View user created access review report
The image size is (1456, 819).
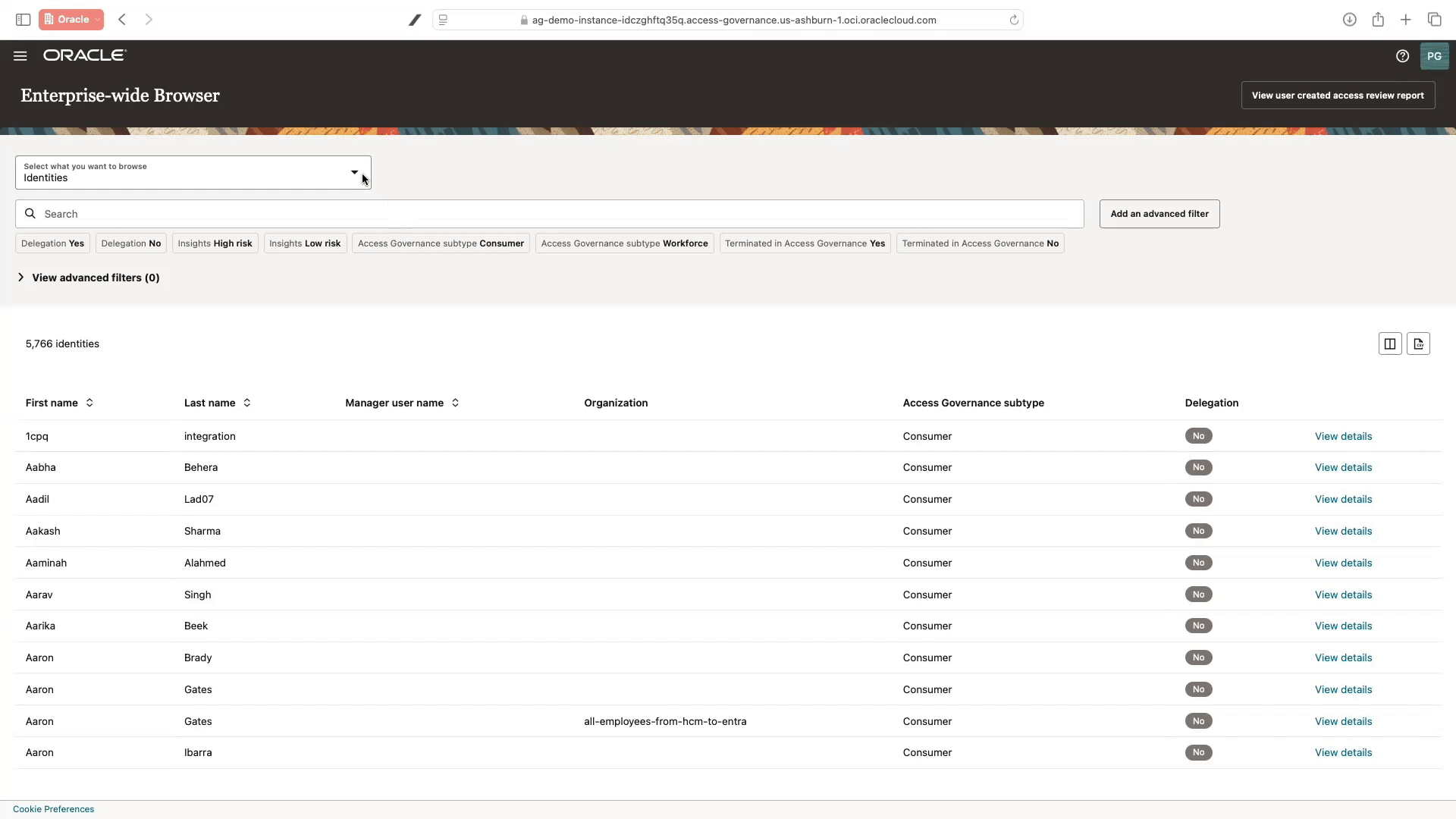coord(1338,95)
